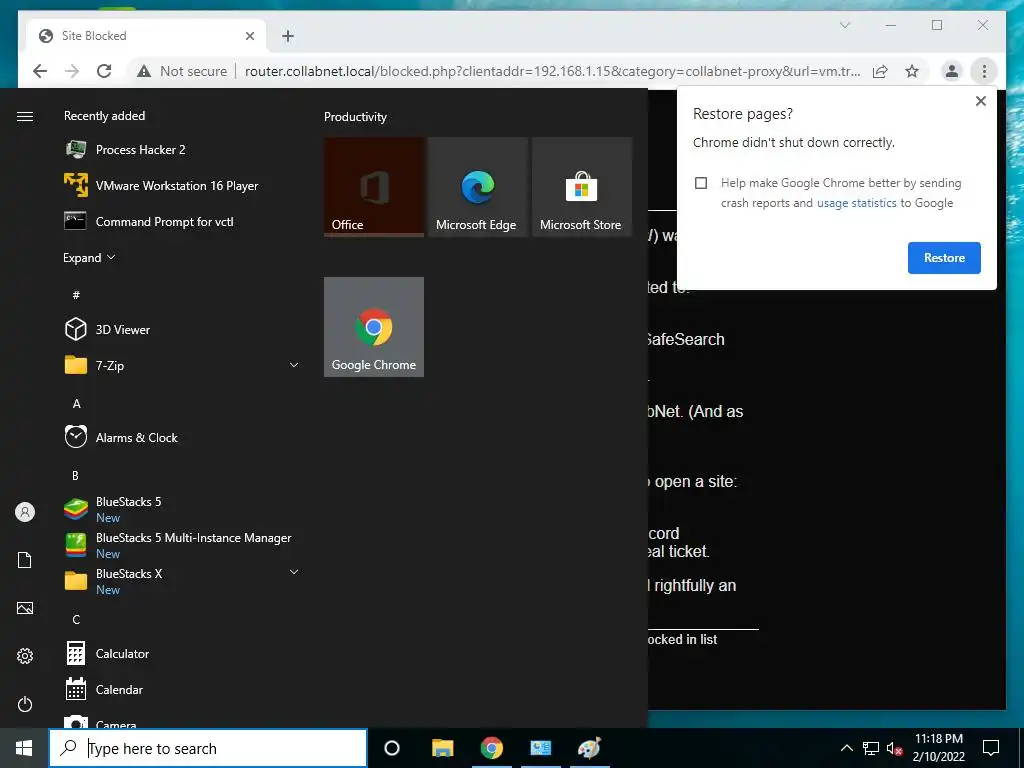Share this page icon in address bar
Image resolution: width=1024 pixels, height=768 pixels.
click(x=880, y=71)
